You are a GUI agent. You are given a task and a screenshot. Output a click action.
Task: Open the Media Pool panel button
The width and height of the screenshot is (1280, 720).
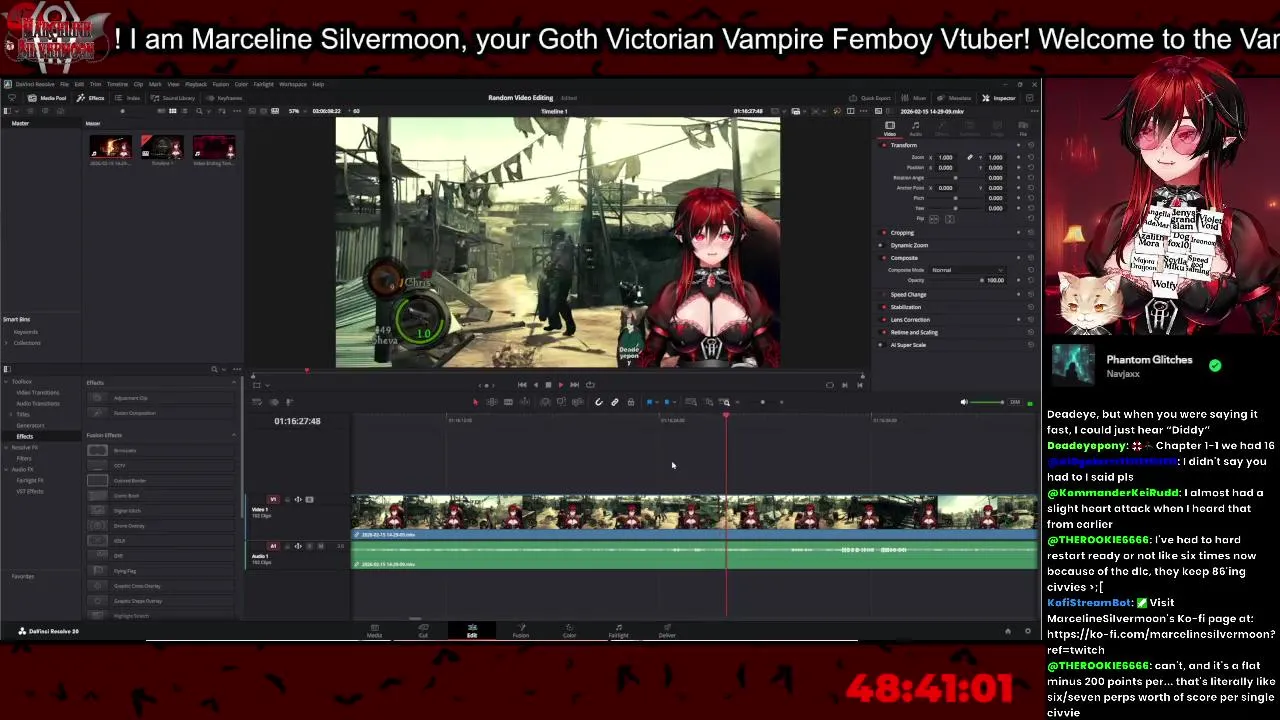click(x=48, y=98)
